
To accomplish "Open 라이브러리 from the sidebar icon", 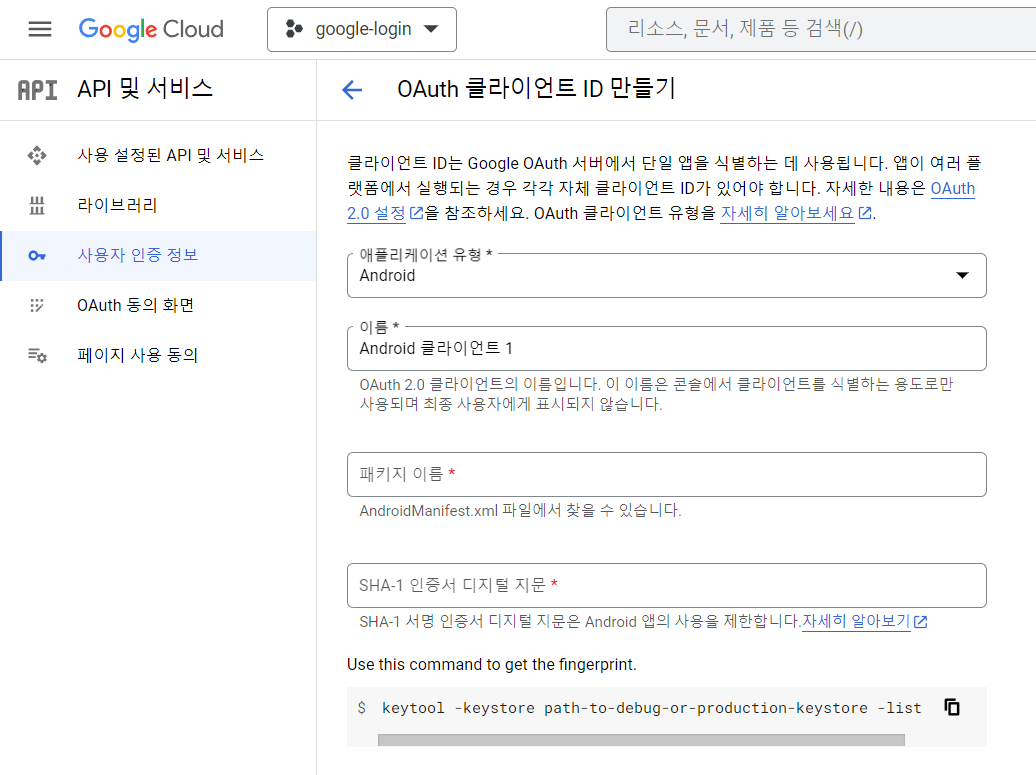I will pyautogui.click(x=37, y=205).
